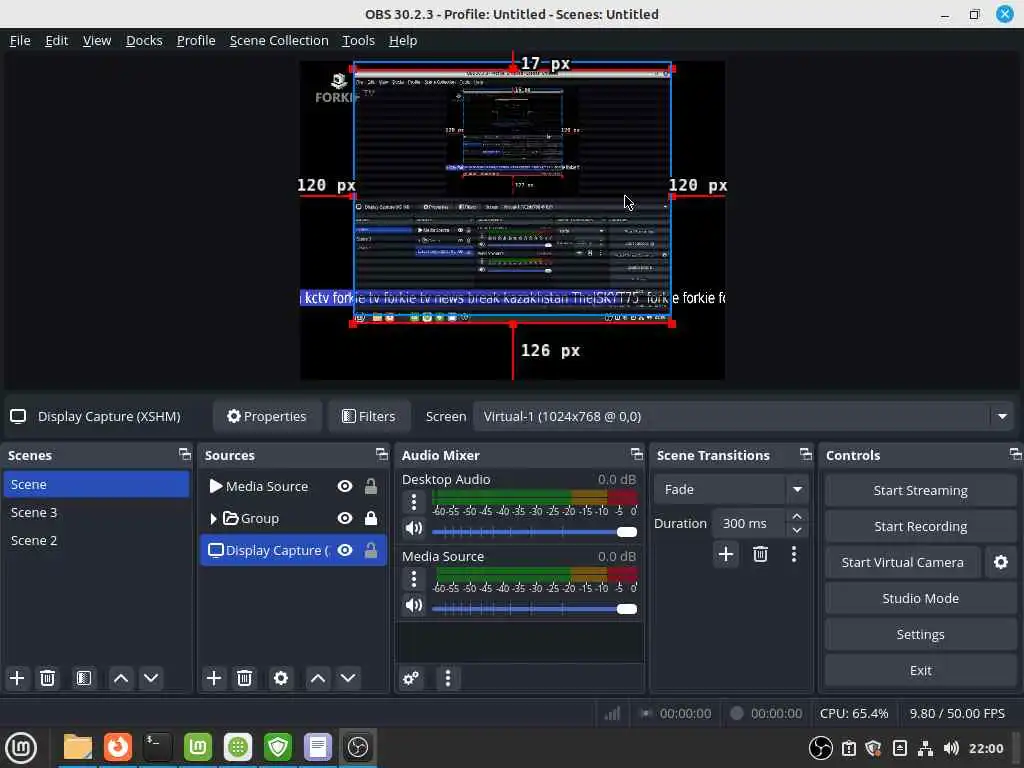Increase transition duration stepper up

coord(797,516)
